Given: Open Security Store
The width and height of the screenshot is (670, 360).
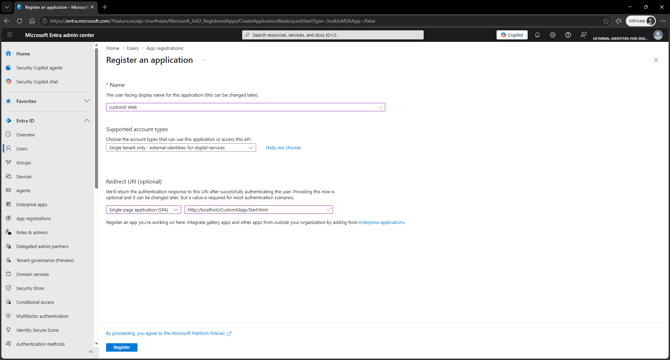Looking at the screenshot, I should tap(30, 288).
